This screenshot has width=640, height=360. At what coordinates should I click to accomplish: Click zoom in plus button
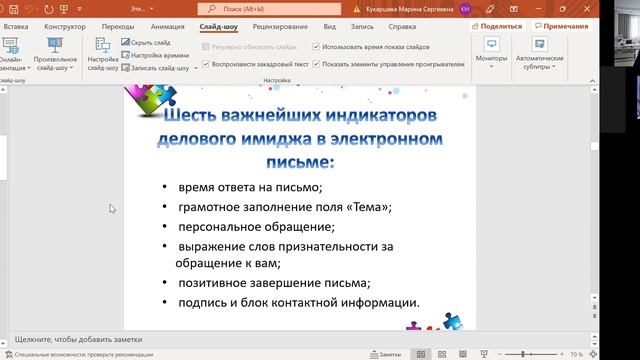tap(562, 354)
